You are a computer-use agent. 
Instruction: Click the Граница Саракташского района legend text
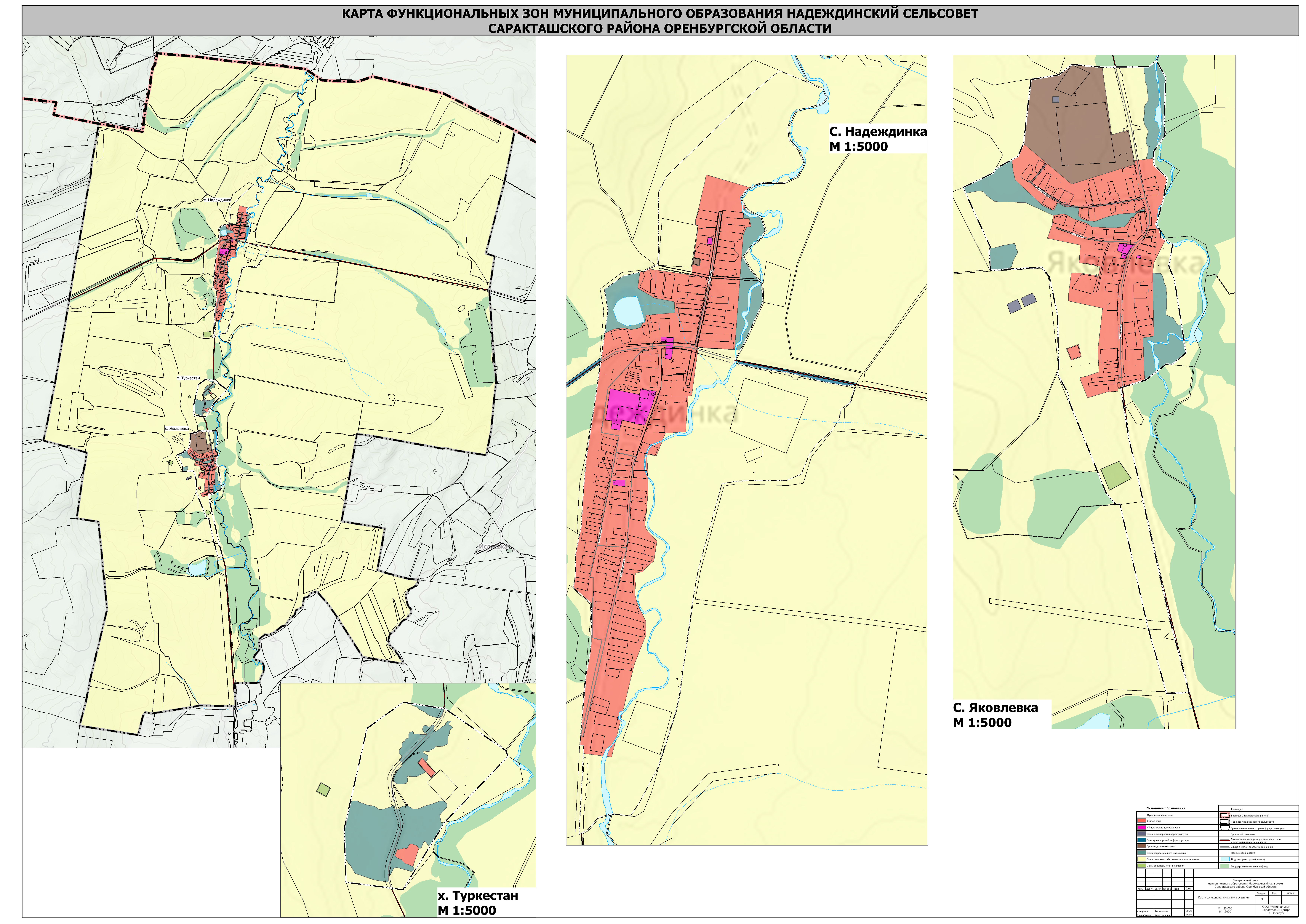pyautogui.click(x=1250, y=816)
